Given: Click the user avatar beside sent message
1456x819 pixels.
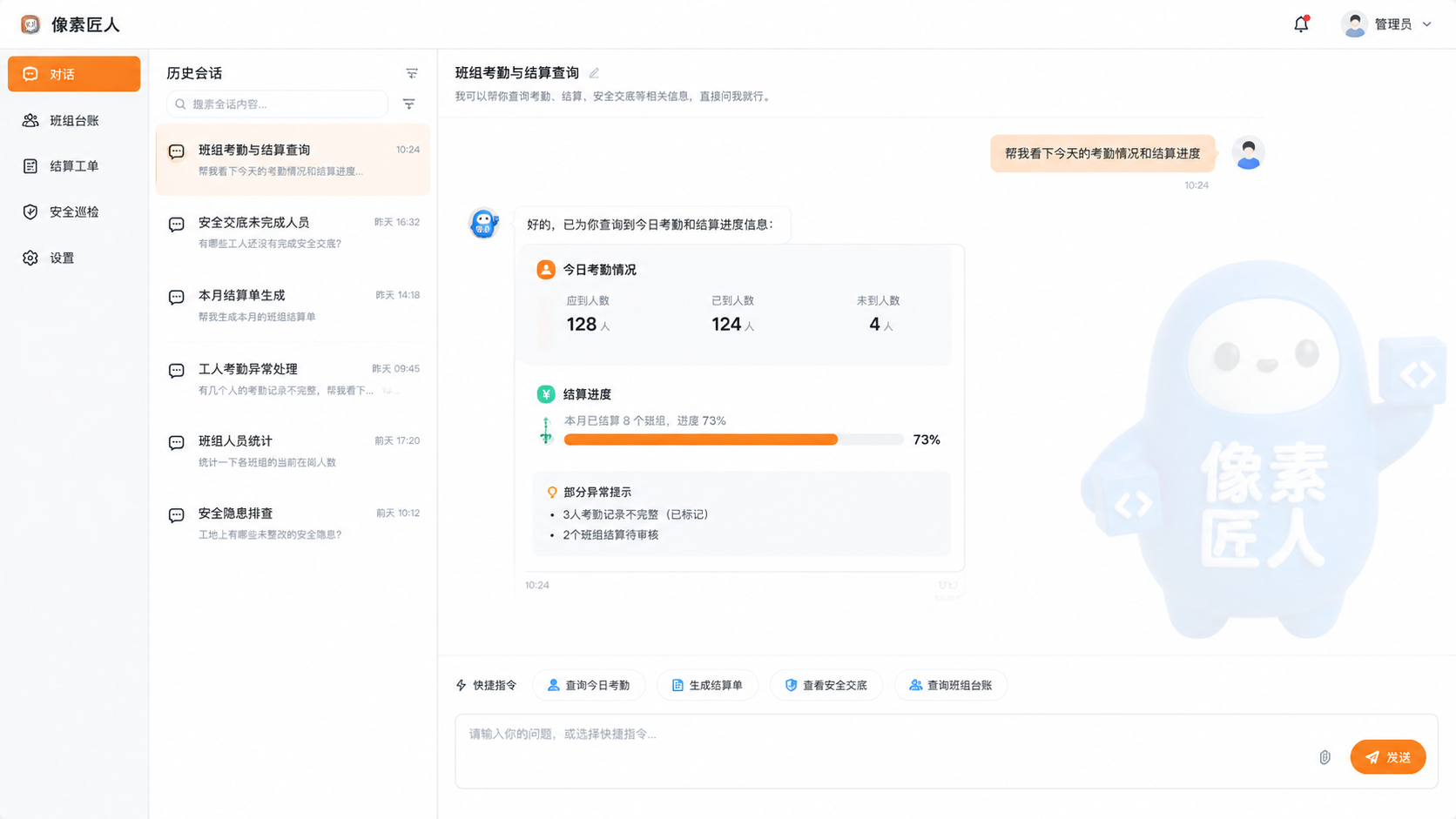Looking at the screenshot, I should pos(1248,153).
